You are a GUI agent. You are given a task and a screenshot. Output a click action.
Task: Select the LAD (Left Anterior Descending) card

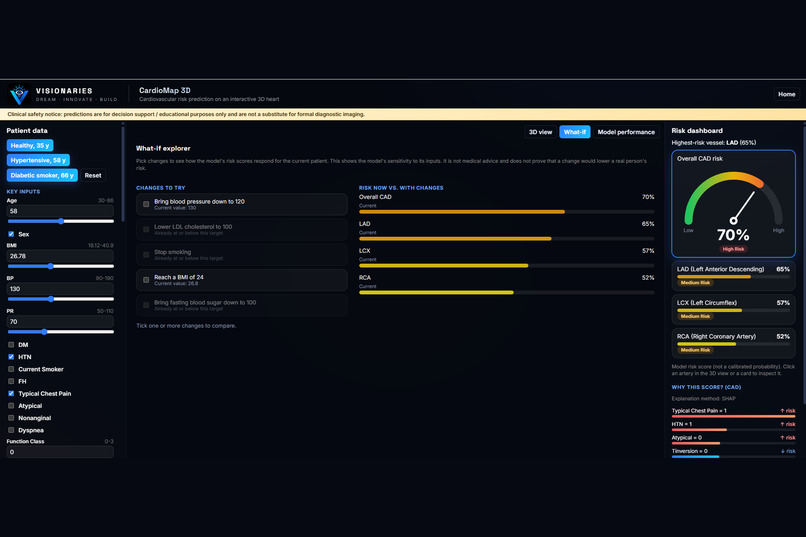pyautogui.click(x=733, y=276)
